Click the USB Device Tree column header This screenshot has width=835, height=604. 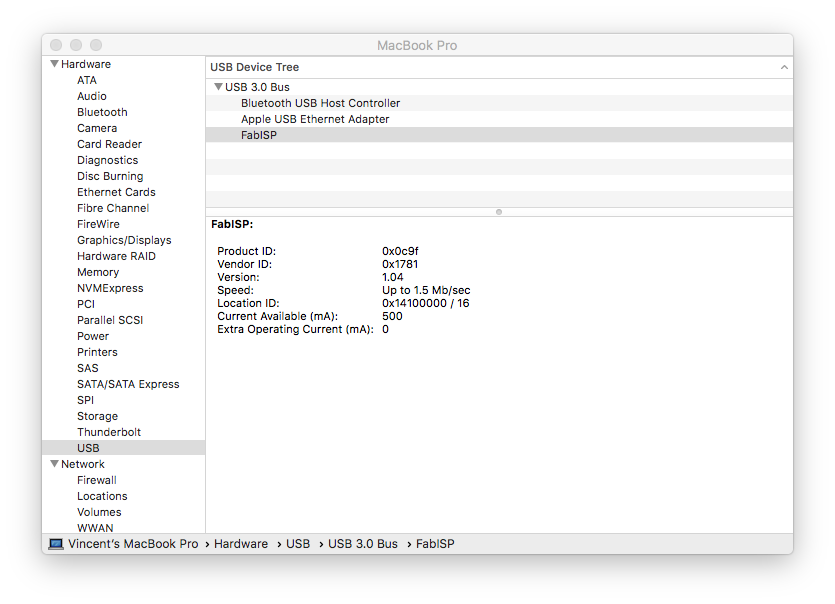[499, 67]
